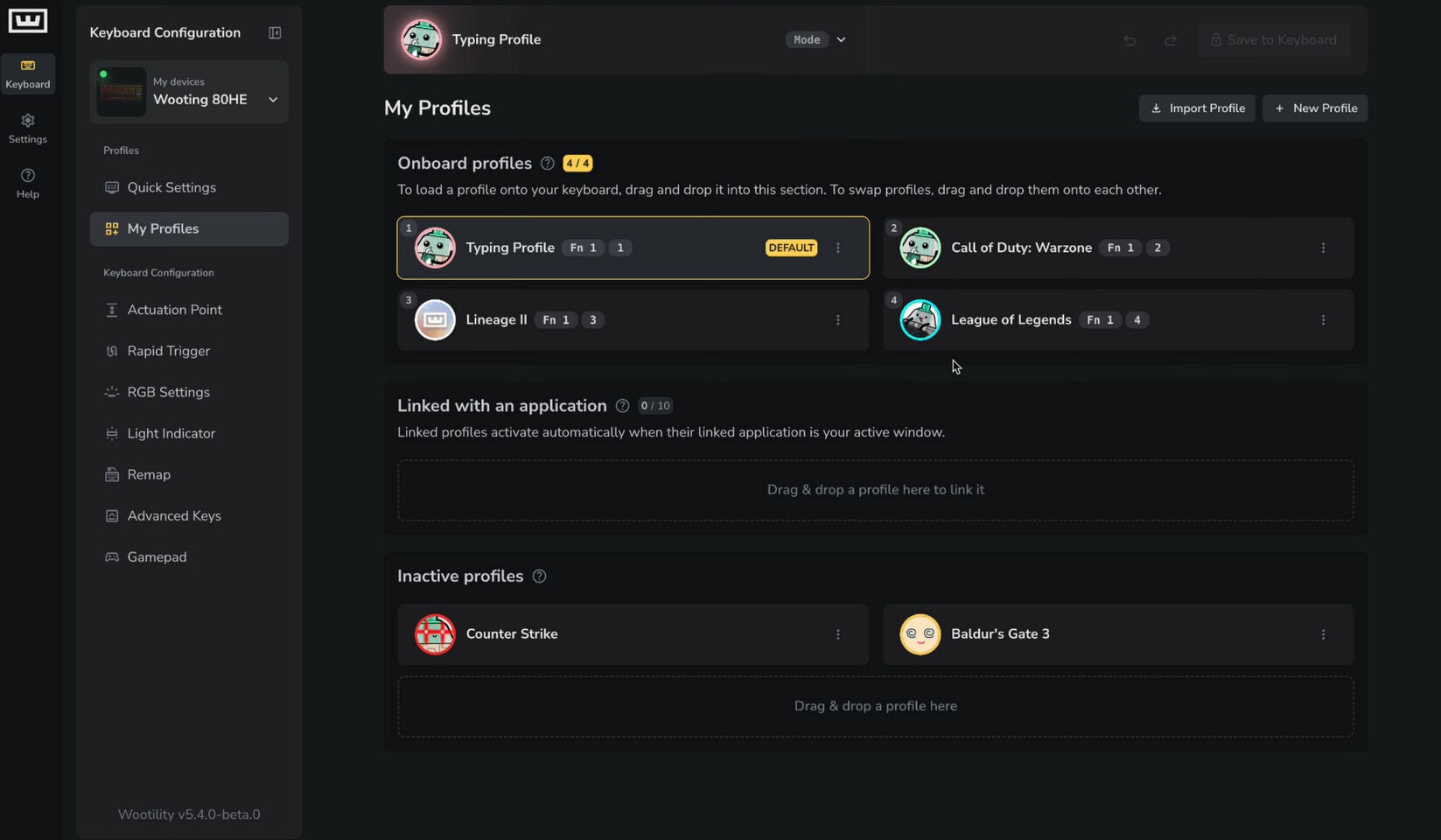Open the Rapid Trigger page
The image size is (1441, 840).
(x=168, y=351)
